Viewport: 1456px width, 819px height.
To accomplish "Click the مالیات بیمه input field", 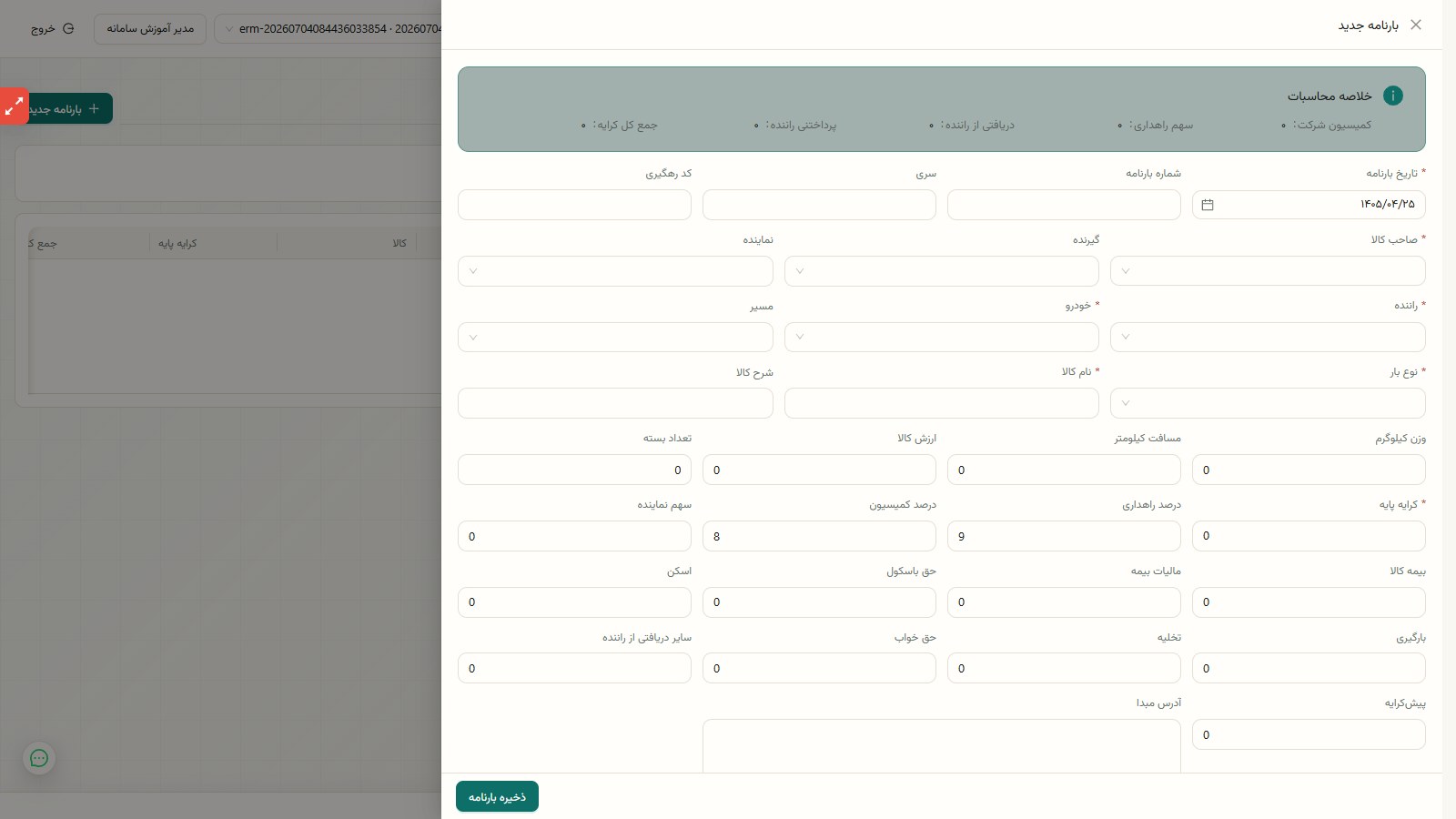I will (x=1064, y=602).
